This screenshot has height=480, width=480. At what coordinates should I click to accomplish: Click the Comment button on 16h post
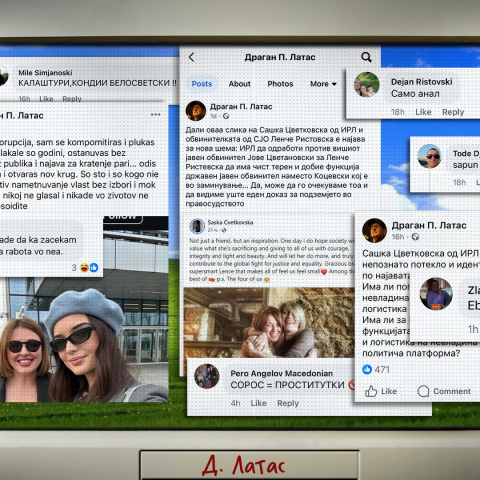pyautogui.click(x=444, y=391)
